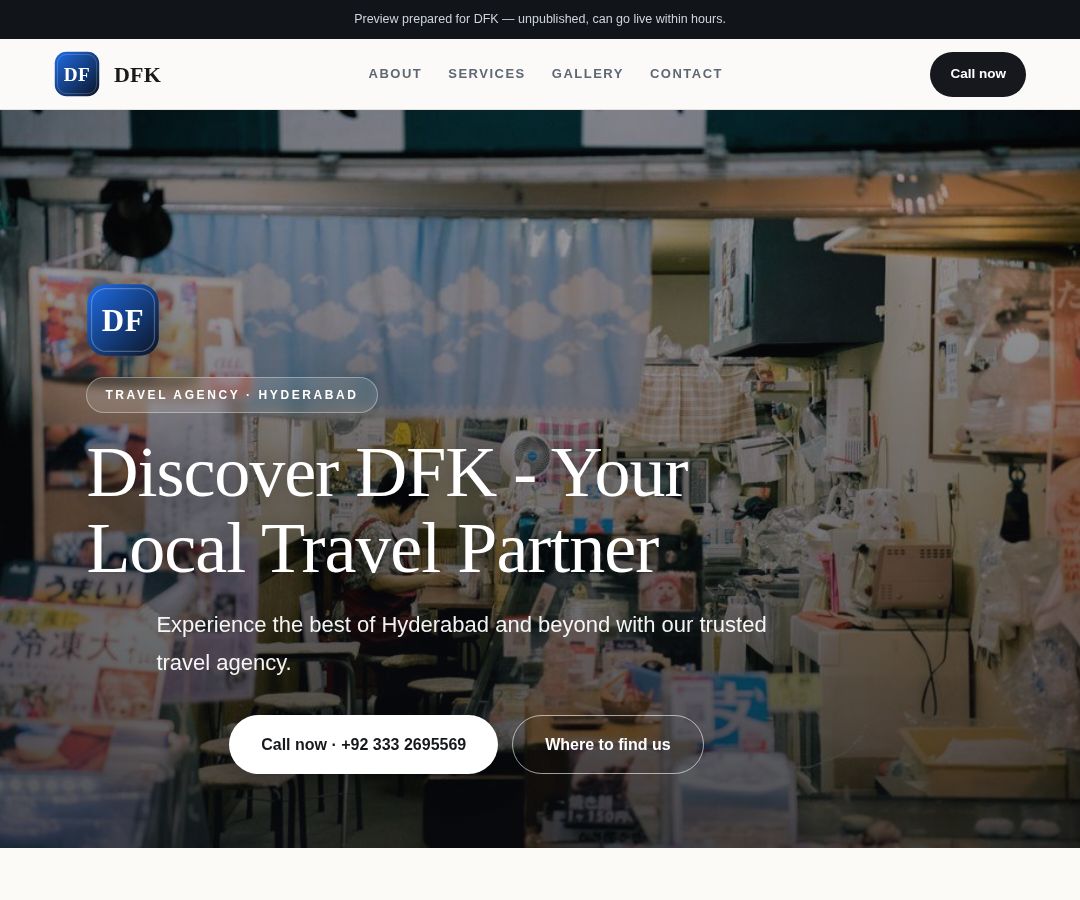The width and height of the screenshot is (1080, 900).
Task: Click the headline Discover DFK - Your Local Travel Partner
Action: (x=388, y=510)
